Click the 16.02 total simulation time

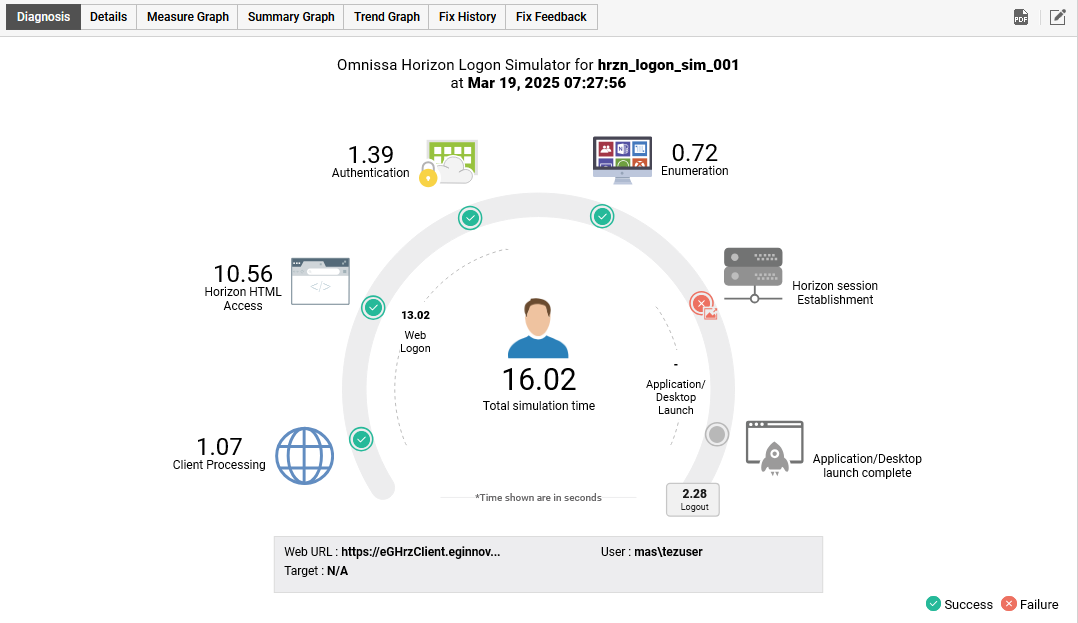pos(539,380)
